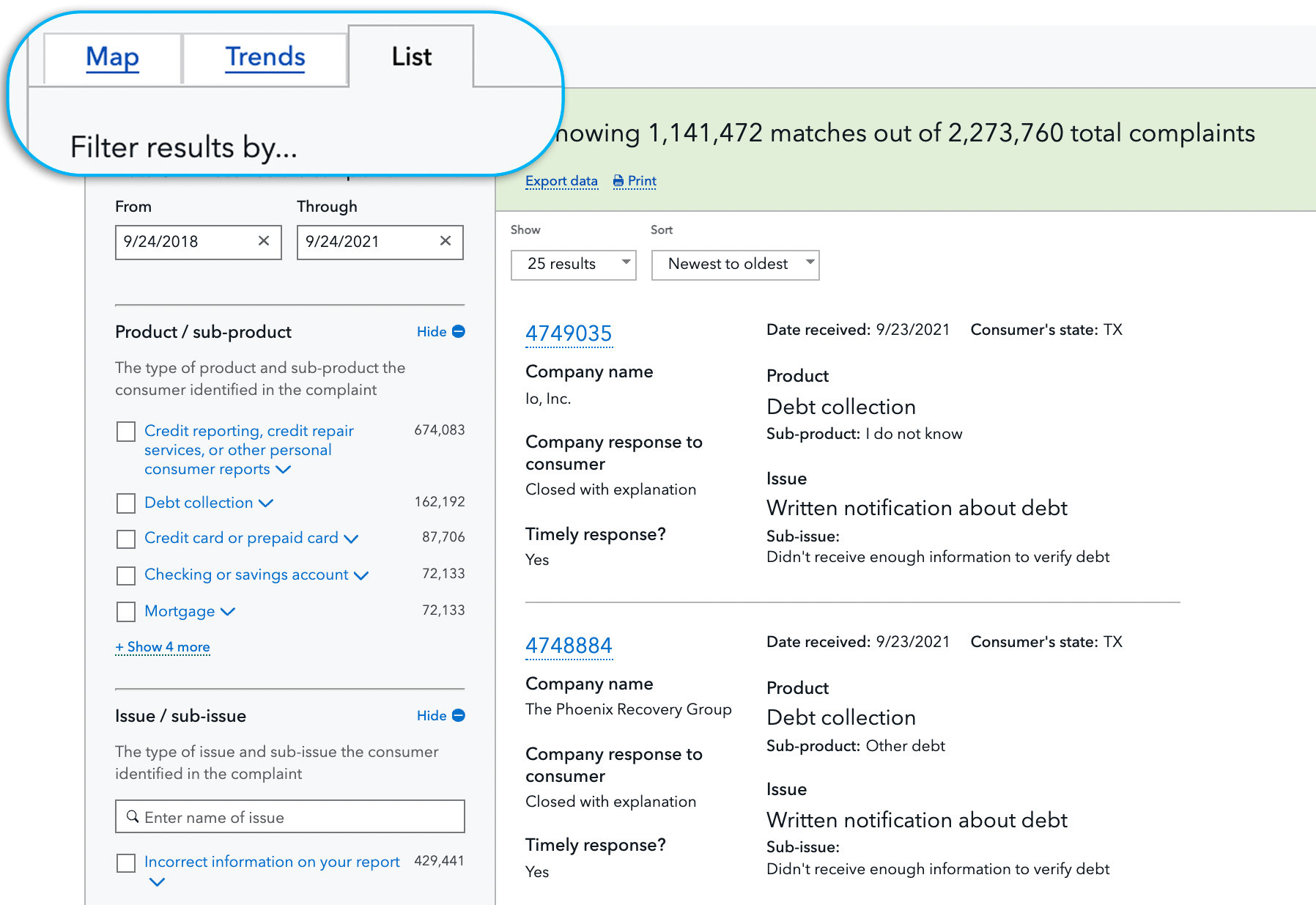This screenshot has width=1316, height=905.
Task: Enable the Incorrect information on your report checkbox
Action: coord(126,862)
